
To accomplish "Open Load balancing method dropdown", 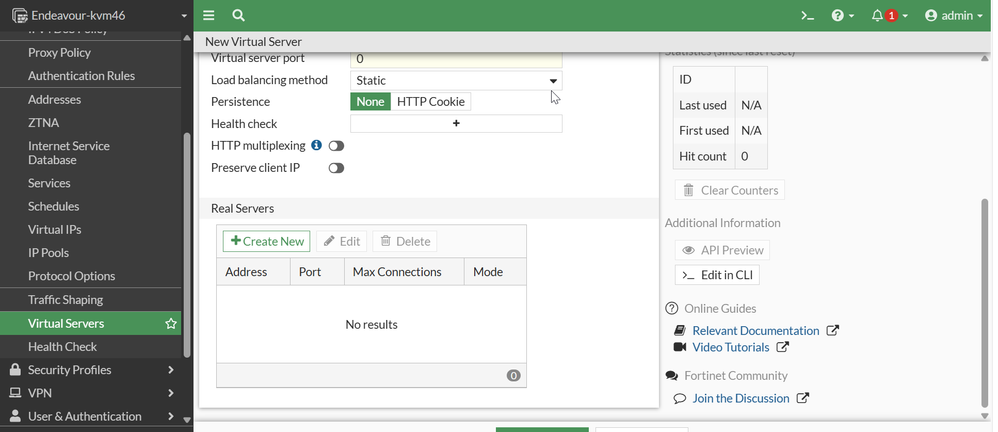I will tap(456, 80).
